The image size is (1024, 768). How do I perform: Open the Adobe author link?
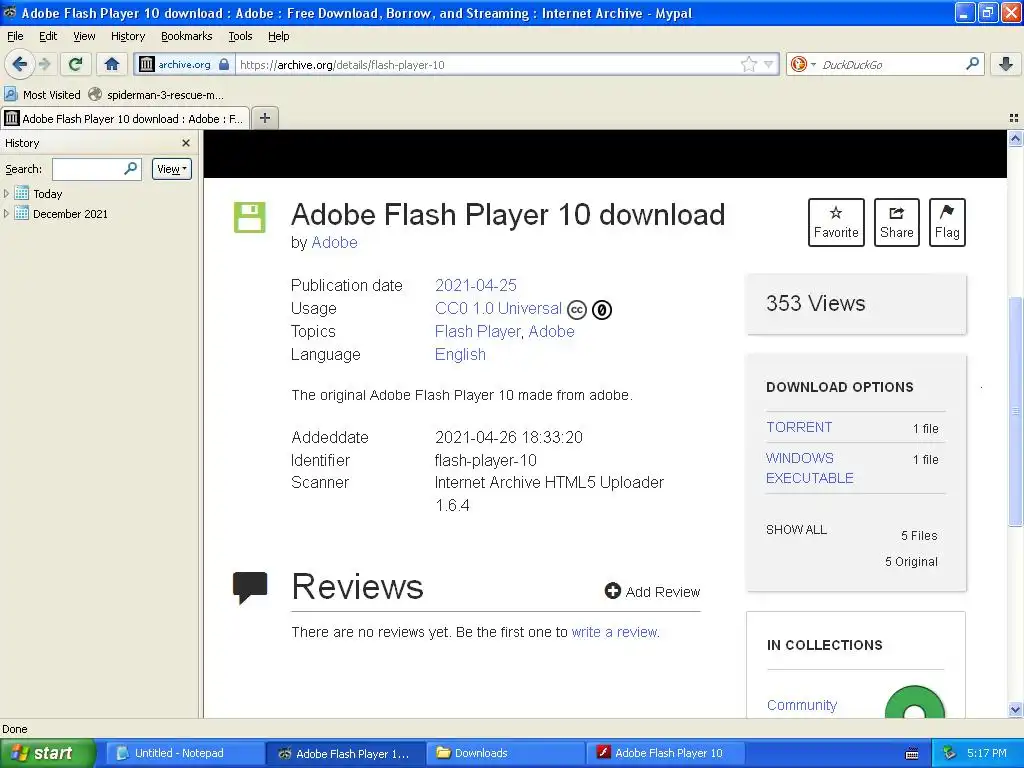[334, 242]
